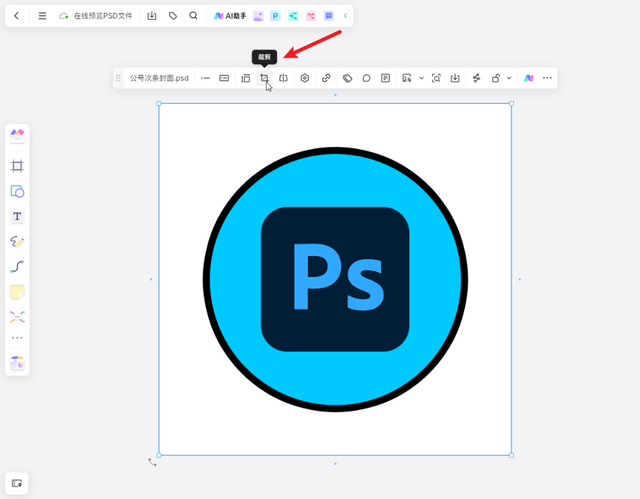Open the toolbox icon in the left sidebar
The image size is (640, 499).
[17, 363]
